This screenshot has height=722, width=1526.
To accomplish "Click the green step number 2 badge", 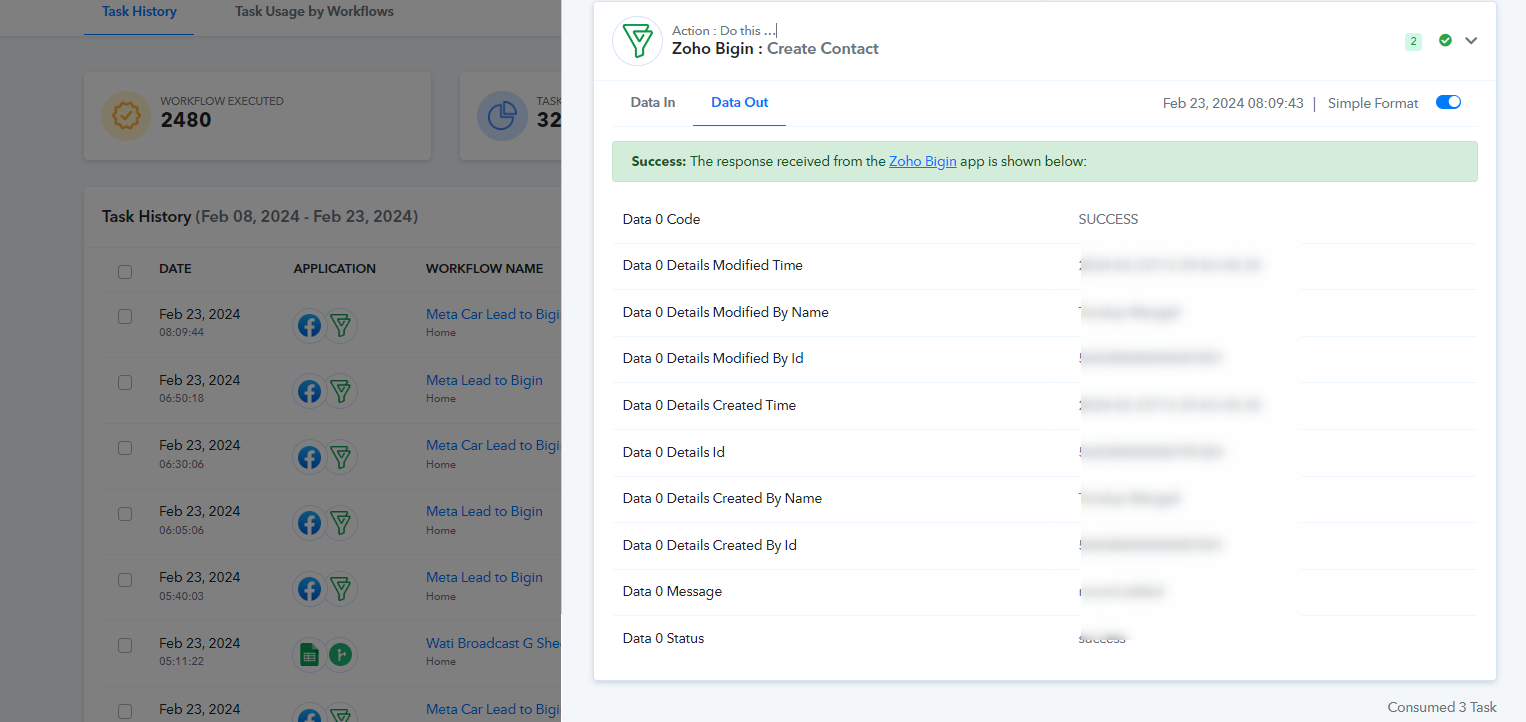I will coord(1413,41).
